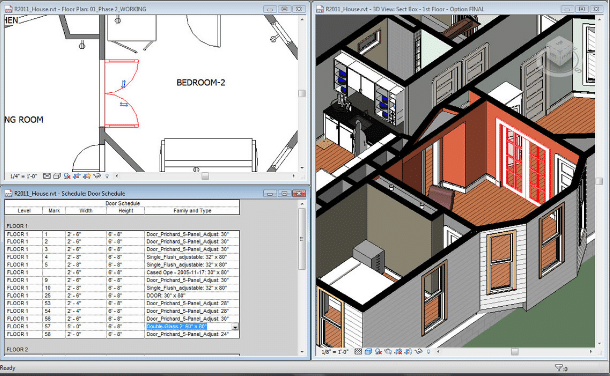The height and width of the screenshot is (376, 610).
Task: Click the floor plan vertical scrollbar thumb
Action: [x=302, y=93]
